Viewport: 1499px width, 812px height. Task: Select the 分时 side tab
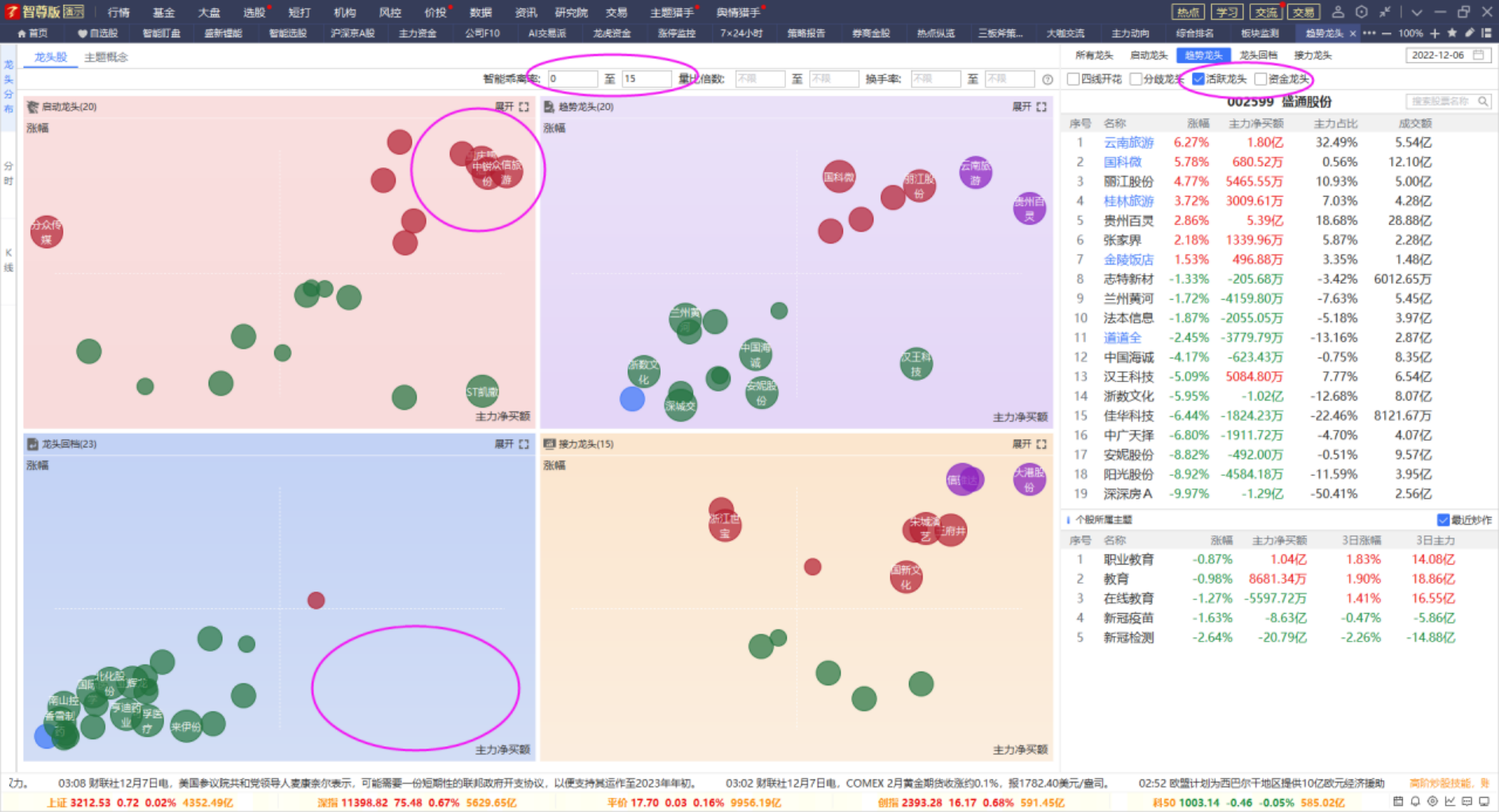9,173
